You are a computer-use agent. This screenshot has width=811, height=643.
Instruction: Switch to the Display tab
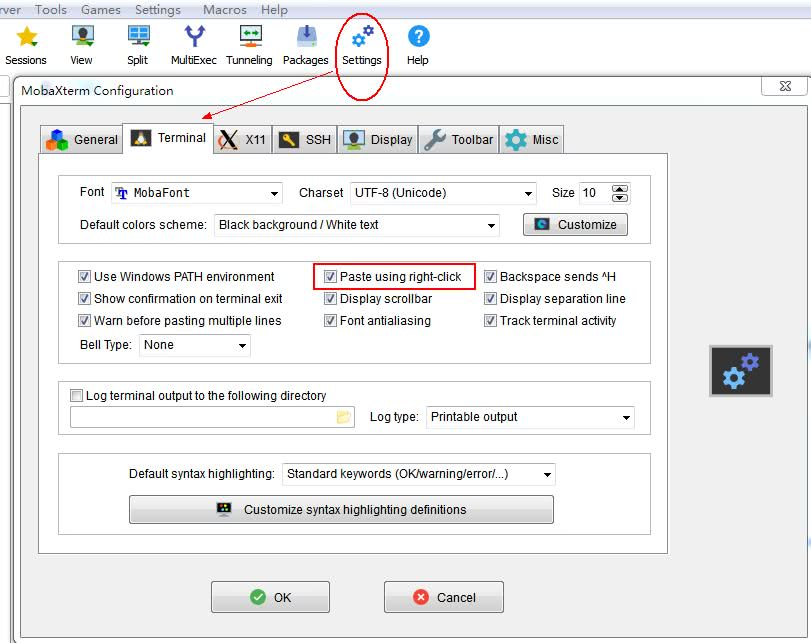pyautogui.click(x=378, y=140)
